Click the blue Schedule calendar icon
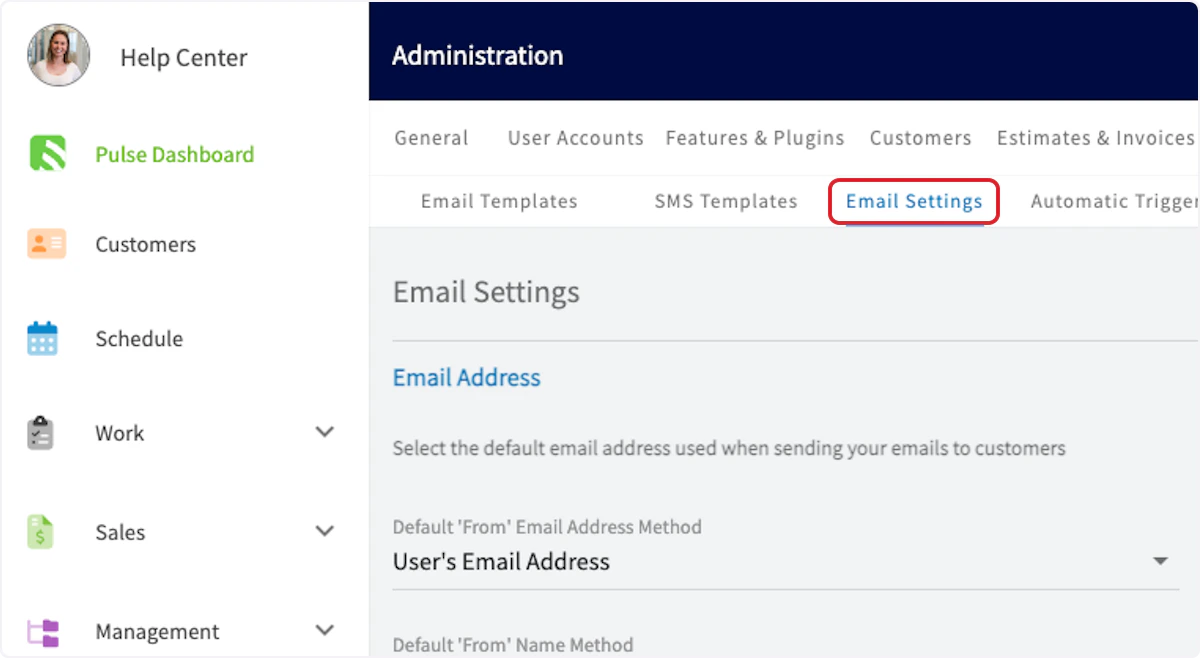 (42, 338)
